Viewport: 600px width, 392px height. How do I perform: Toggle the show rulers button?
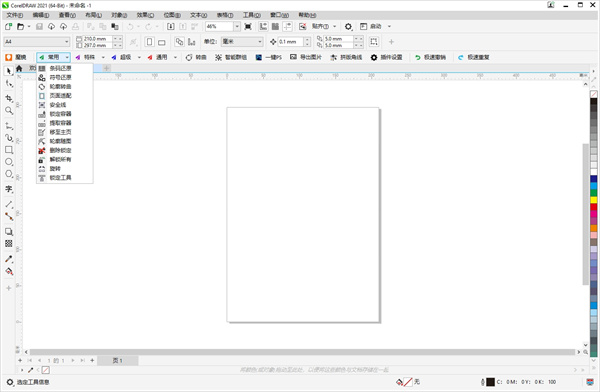(x=263, y=26)
